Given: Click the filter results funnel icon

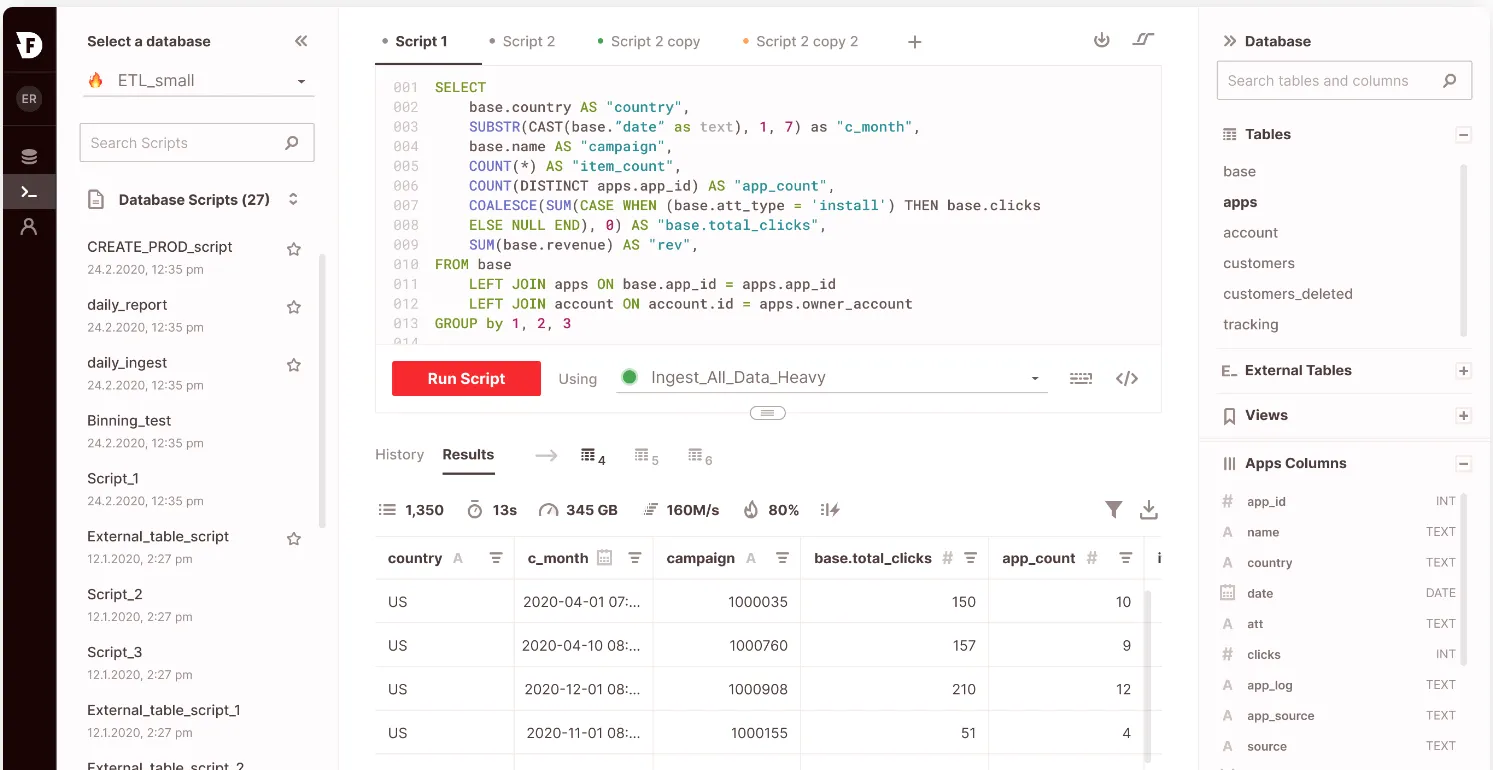Looking at the screenshot, I should [x=1114, y=510].
